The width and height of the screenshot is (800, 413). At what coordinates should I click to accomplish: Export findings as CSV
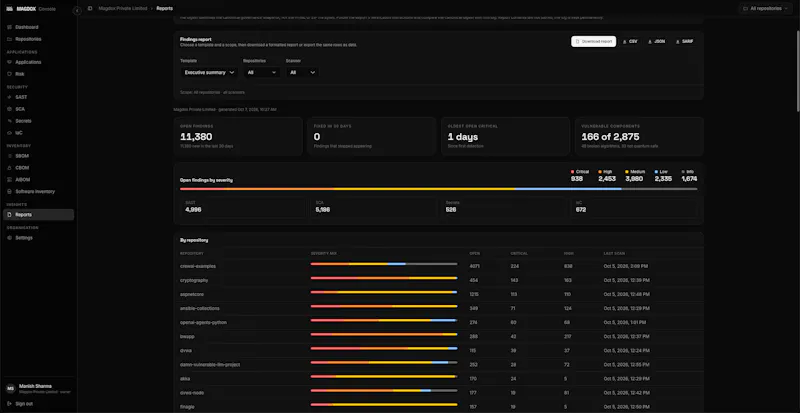coord(630,41)
